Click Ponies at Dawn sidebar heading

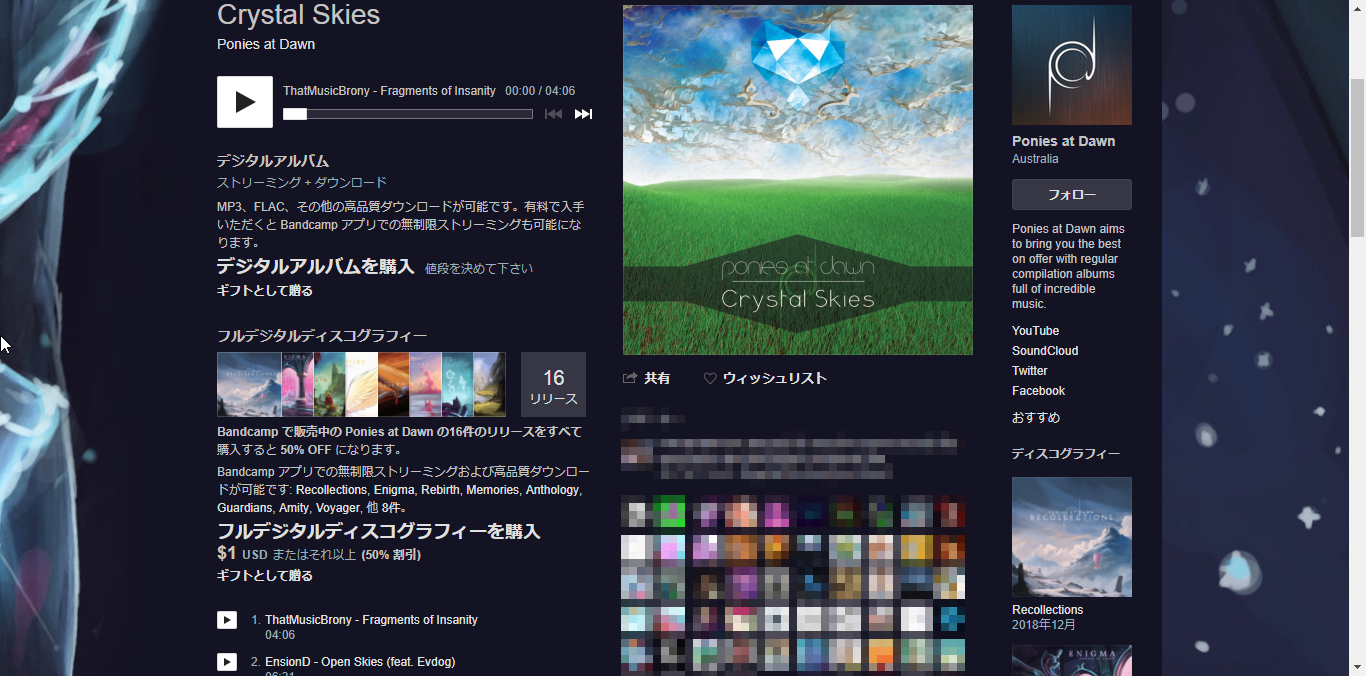(1063, 141)
